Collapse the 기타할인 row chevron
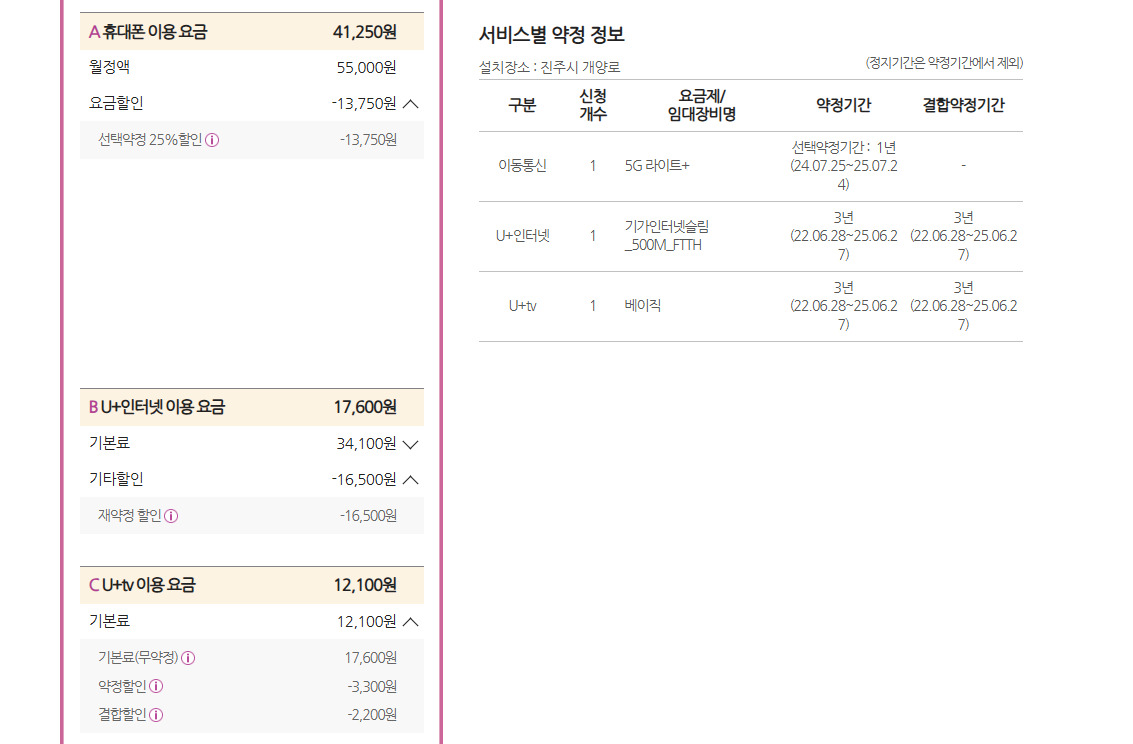1133x744 pixels. tap(410, 480)
